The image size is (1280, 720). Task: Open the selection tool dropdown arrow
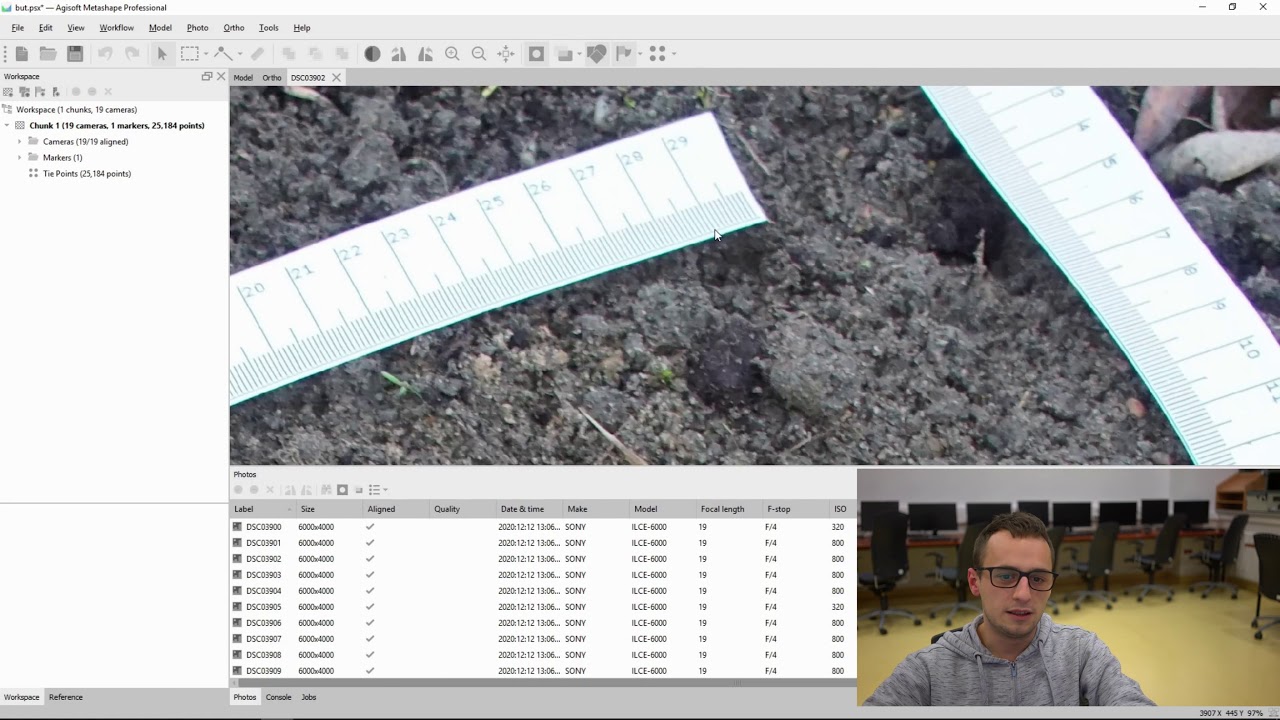pyautogui.click(x=205, y=54)
